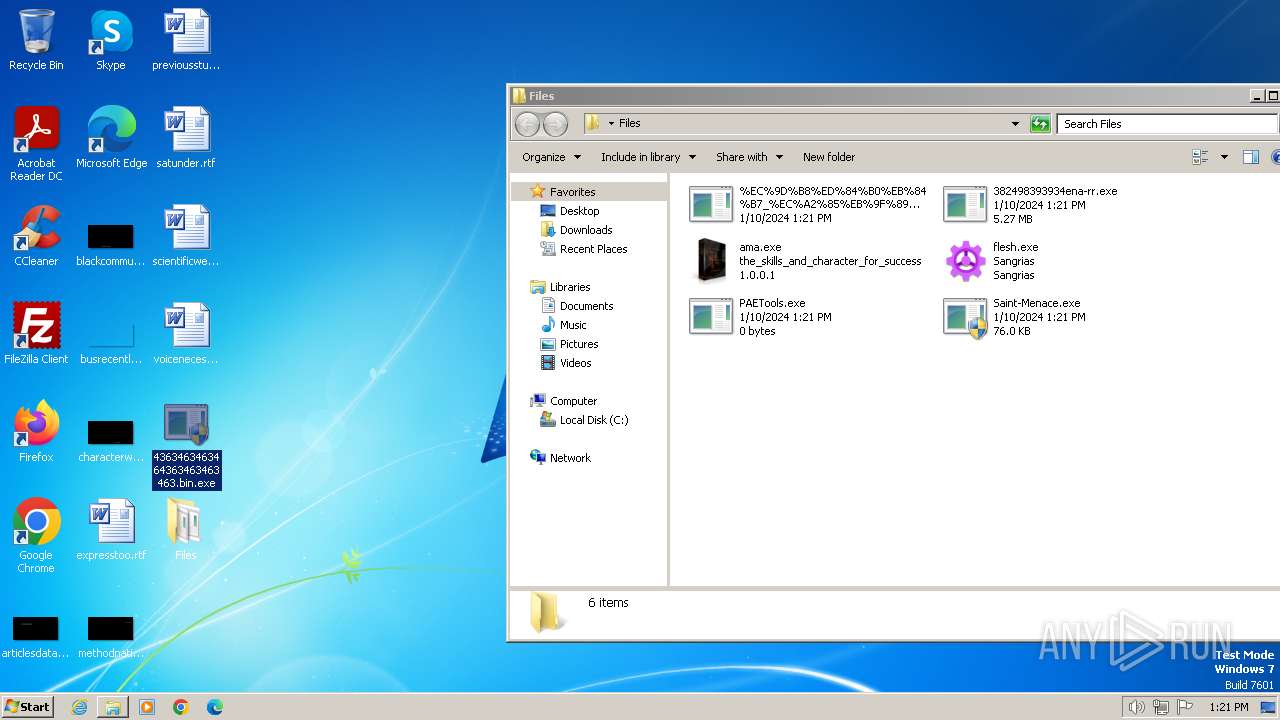Select Saint-Menace.exe in Files window

1013,317
